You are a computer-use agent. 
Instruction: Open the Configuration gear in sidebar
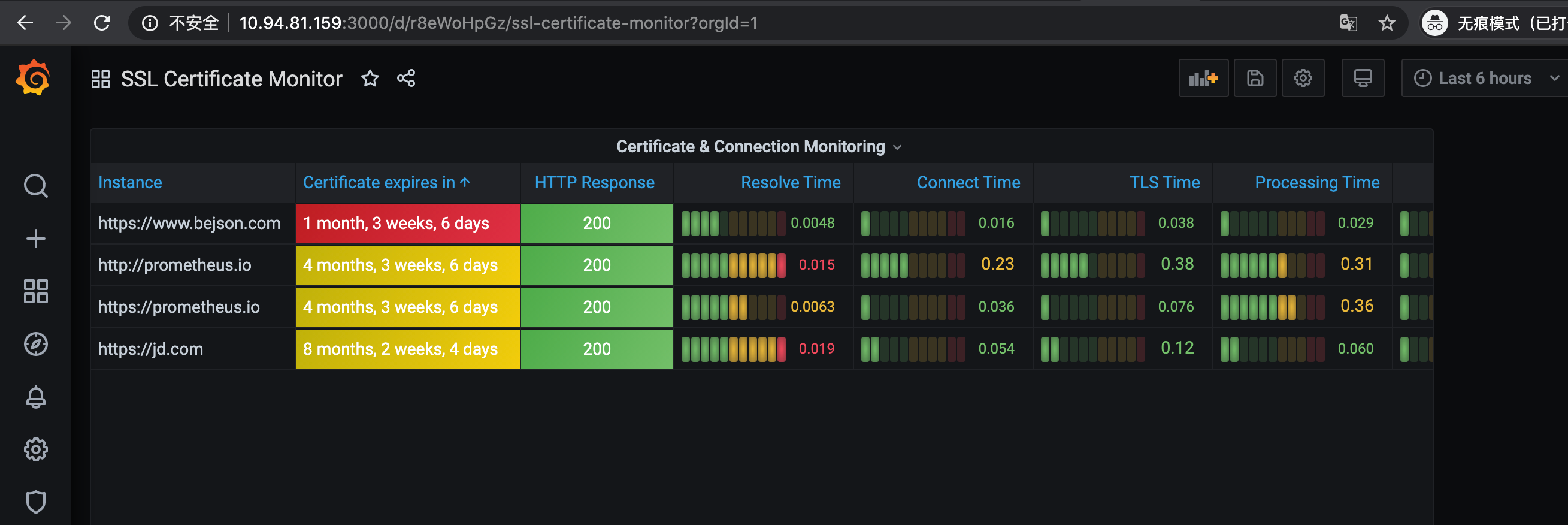(35, 449)
